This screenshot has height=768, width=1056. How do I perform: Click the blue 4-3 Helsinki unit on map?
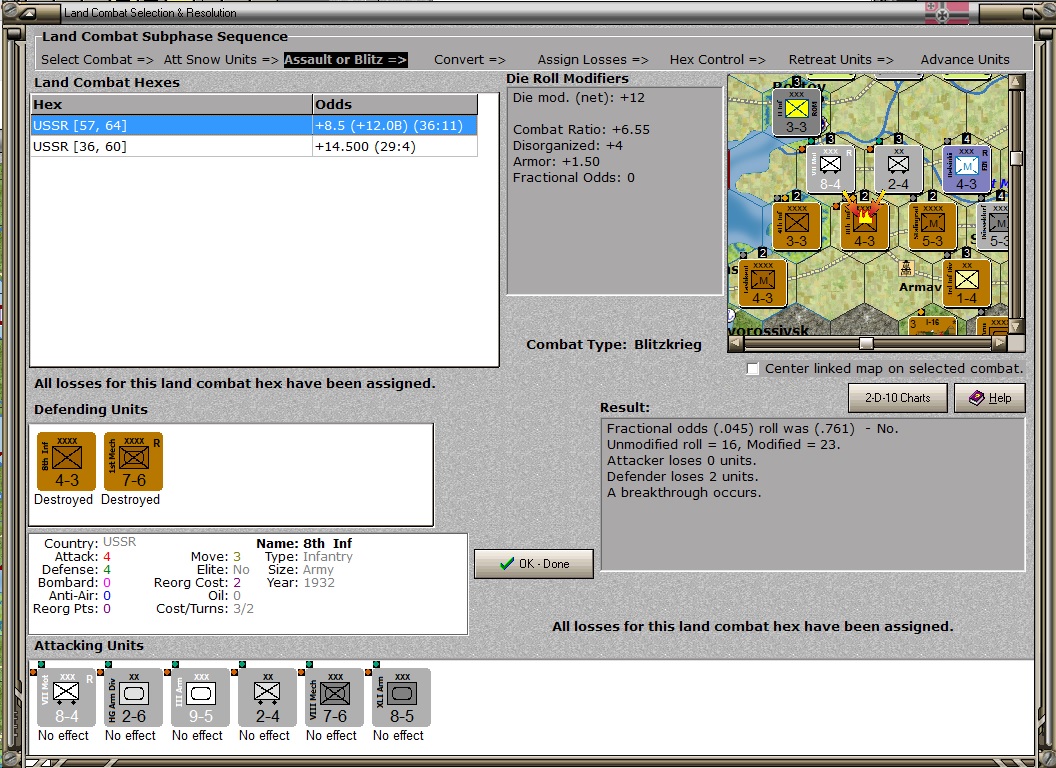tap(966, 169)
